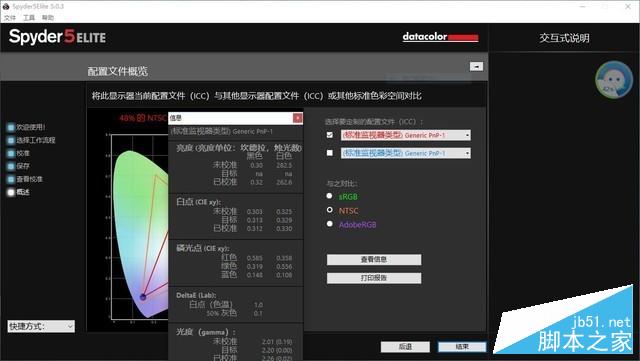Click the 亮度 section heading in 信息
640x361 pixels.
tap(239, 148)
